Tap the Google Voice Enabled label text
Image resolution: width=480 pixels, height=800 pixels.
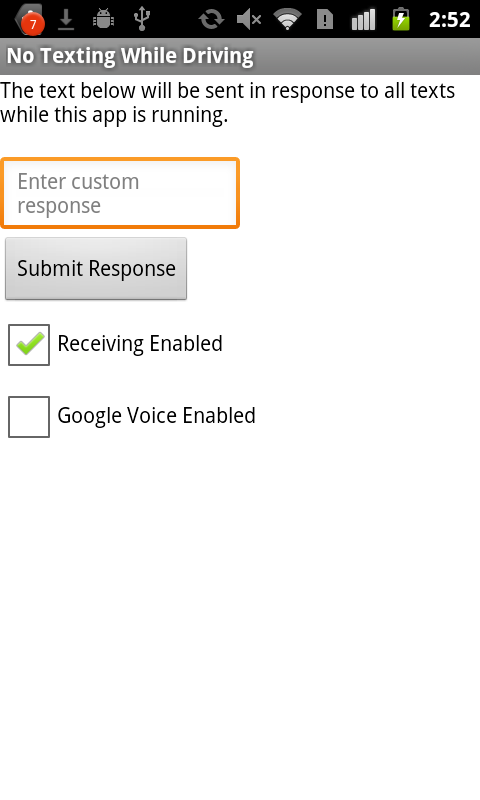[x=157, y=416]
